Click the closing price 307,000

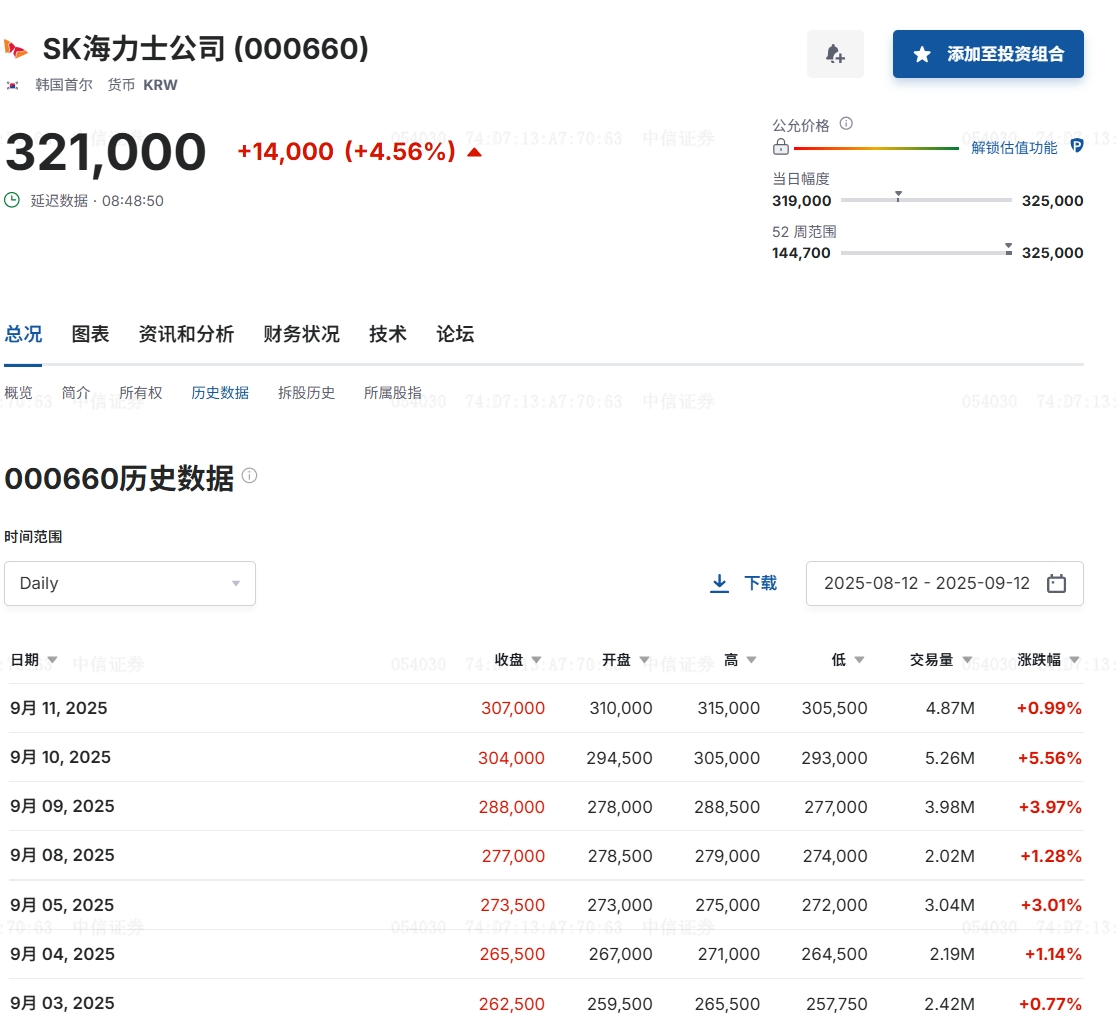512,708
